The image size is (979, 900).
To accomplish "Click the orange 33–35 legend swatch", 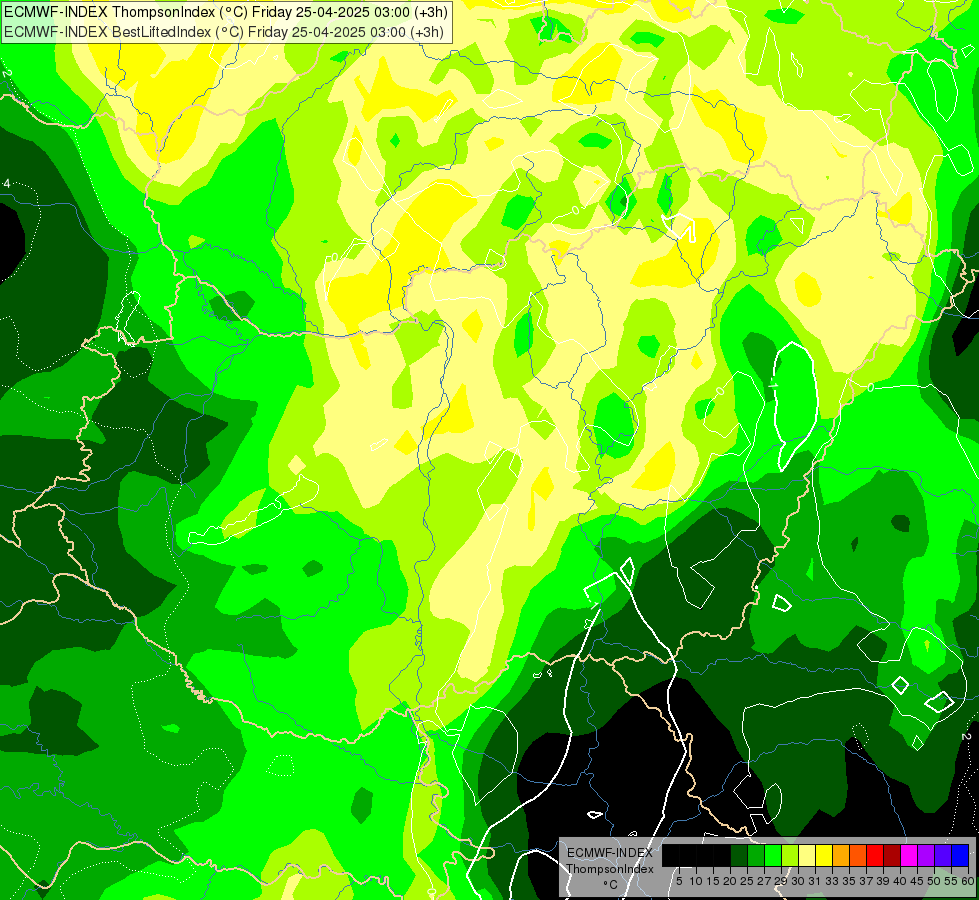I will coord(841,856).
